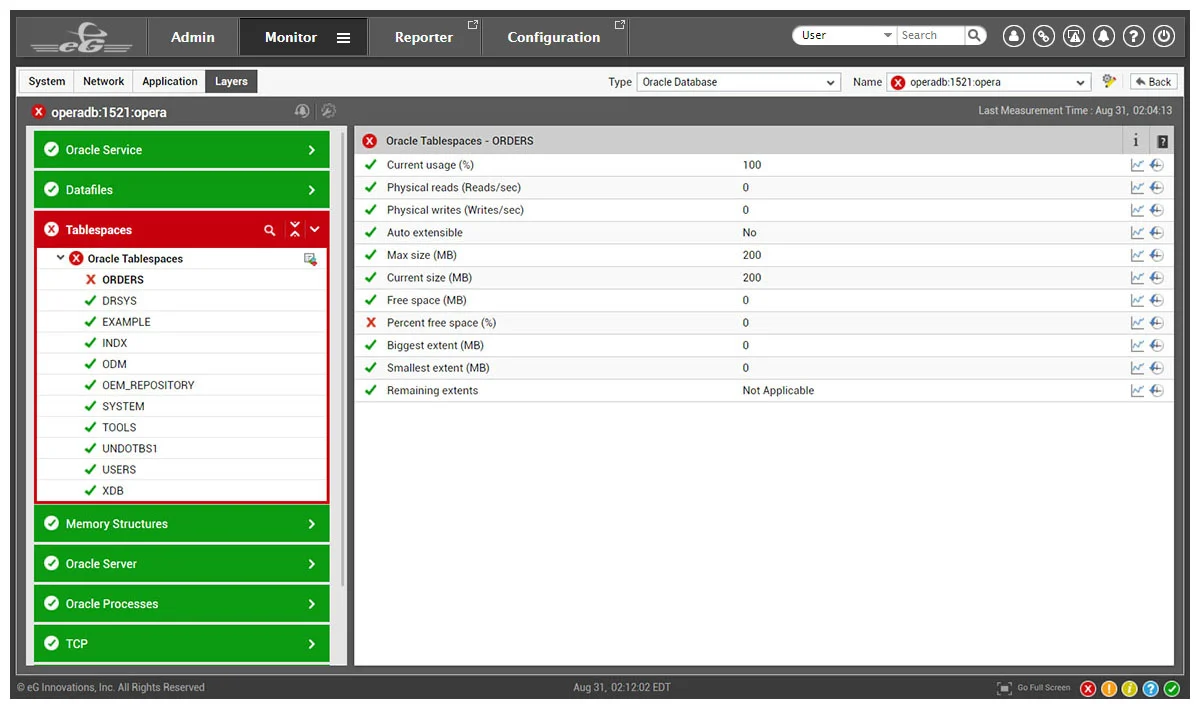Viewport: 1200px width, 709px height.
Task: Select the Layers tab
Action: [231, 82]
